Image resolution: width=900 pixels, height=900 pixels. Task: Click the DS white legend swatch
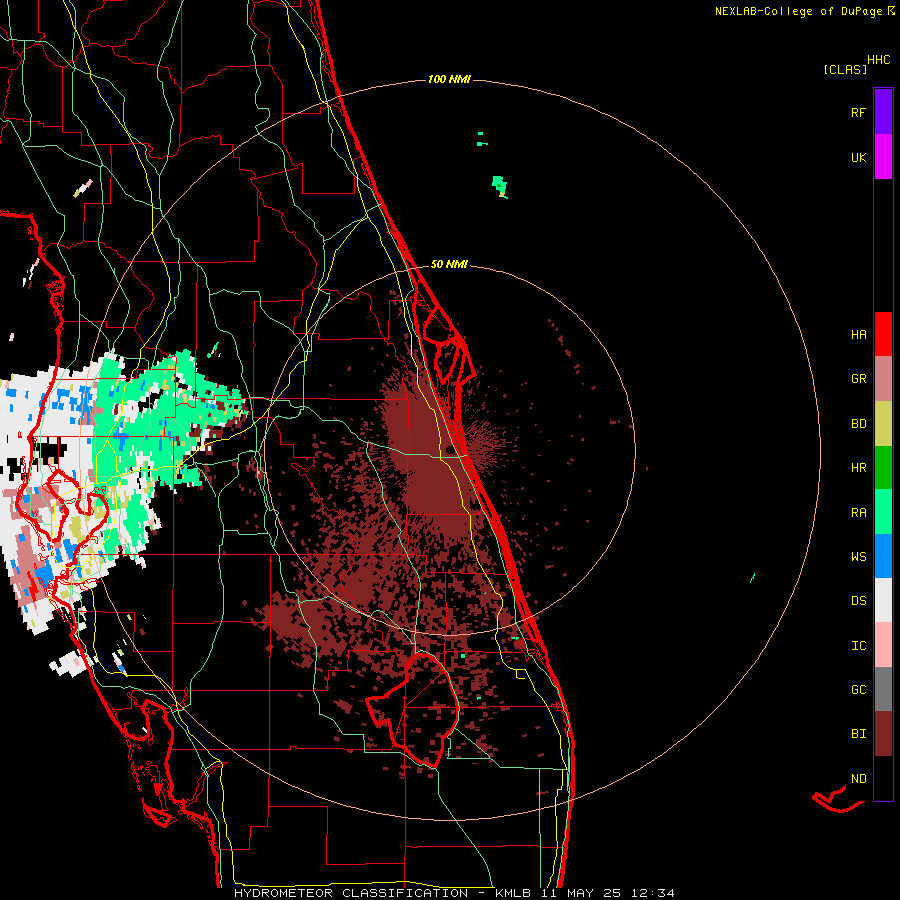click(883, 600)
